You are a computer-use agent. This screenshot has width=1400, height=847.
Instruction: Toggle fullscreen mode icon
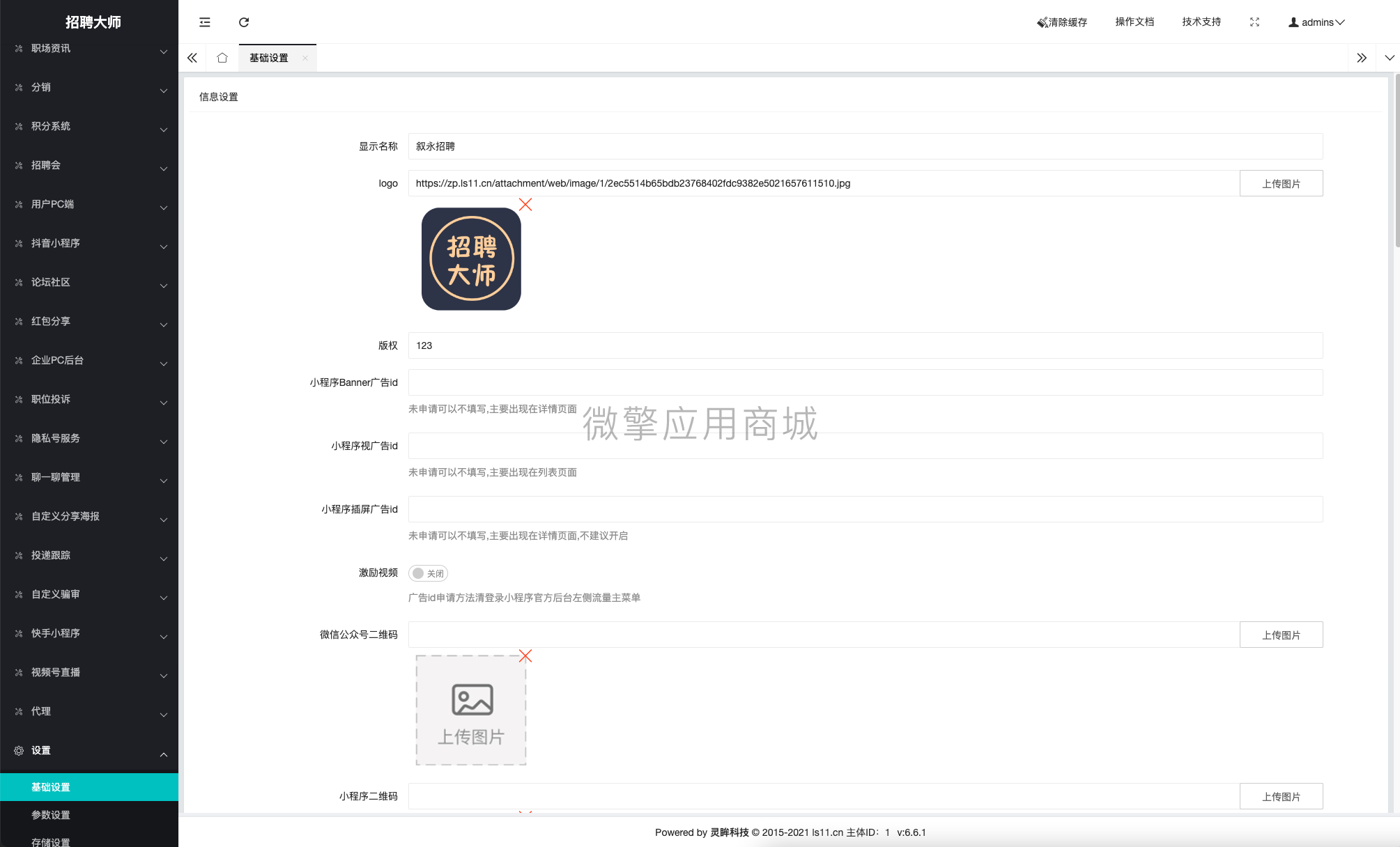point(1254,22)
